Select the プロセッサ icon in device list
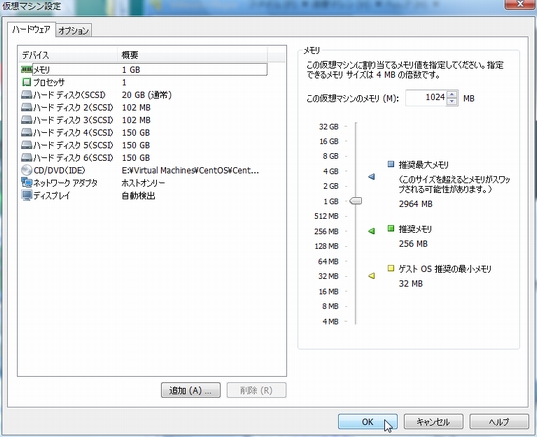The height and width of the screenshot is (437, 537). coord(26,82)
